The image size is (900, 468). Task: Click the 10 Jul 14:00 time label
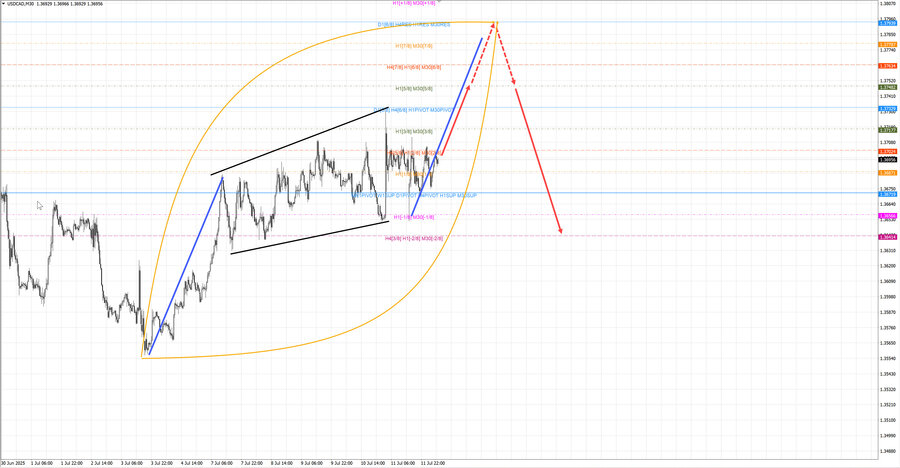373,463
